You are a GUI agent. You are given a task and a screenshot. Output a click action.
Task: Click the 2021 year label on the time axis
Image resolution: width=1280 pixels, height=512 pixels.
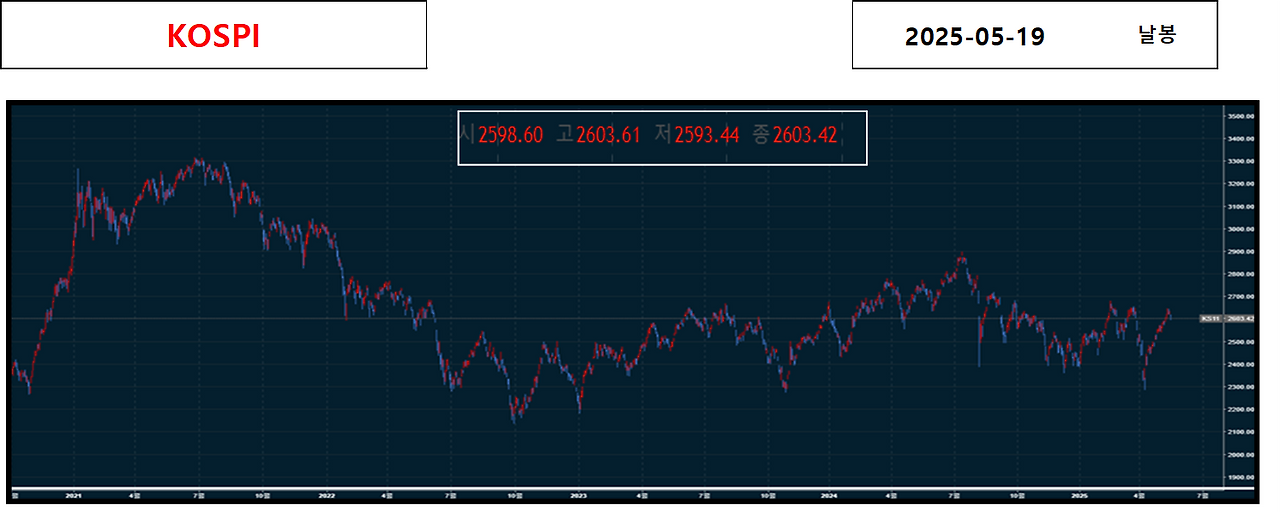point(72,494)
